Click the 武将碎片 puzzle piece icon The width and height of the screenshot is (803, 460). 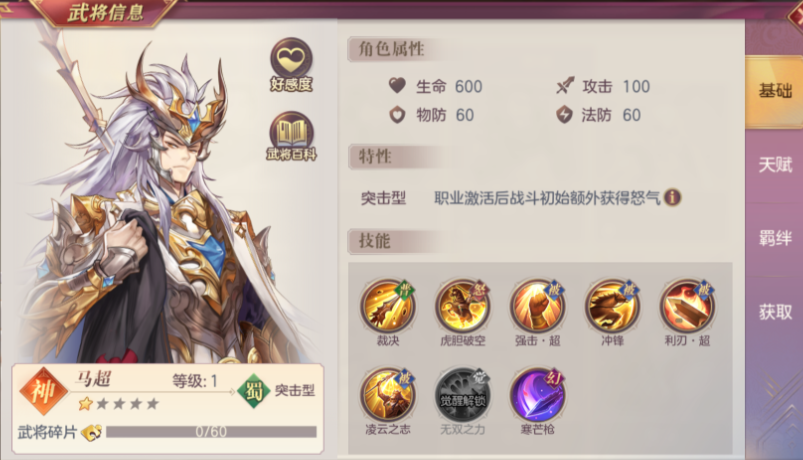[92, 432]
